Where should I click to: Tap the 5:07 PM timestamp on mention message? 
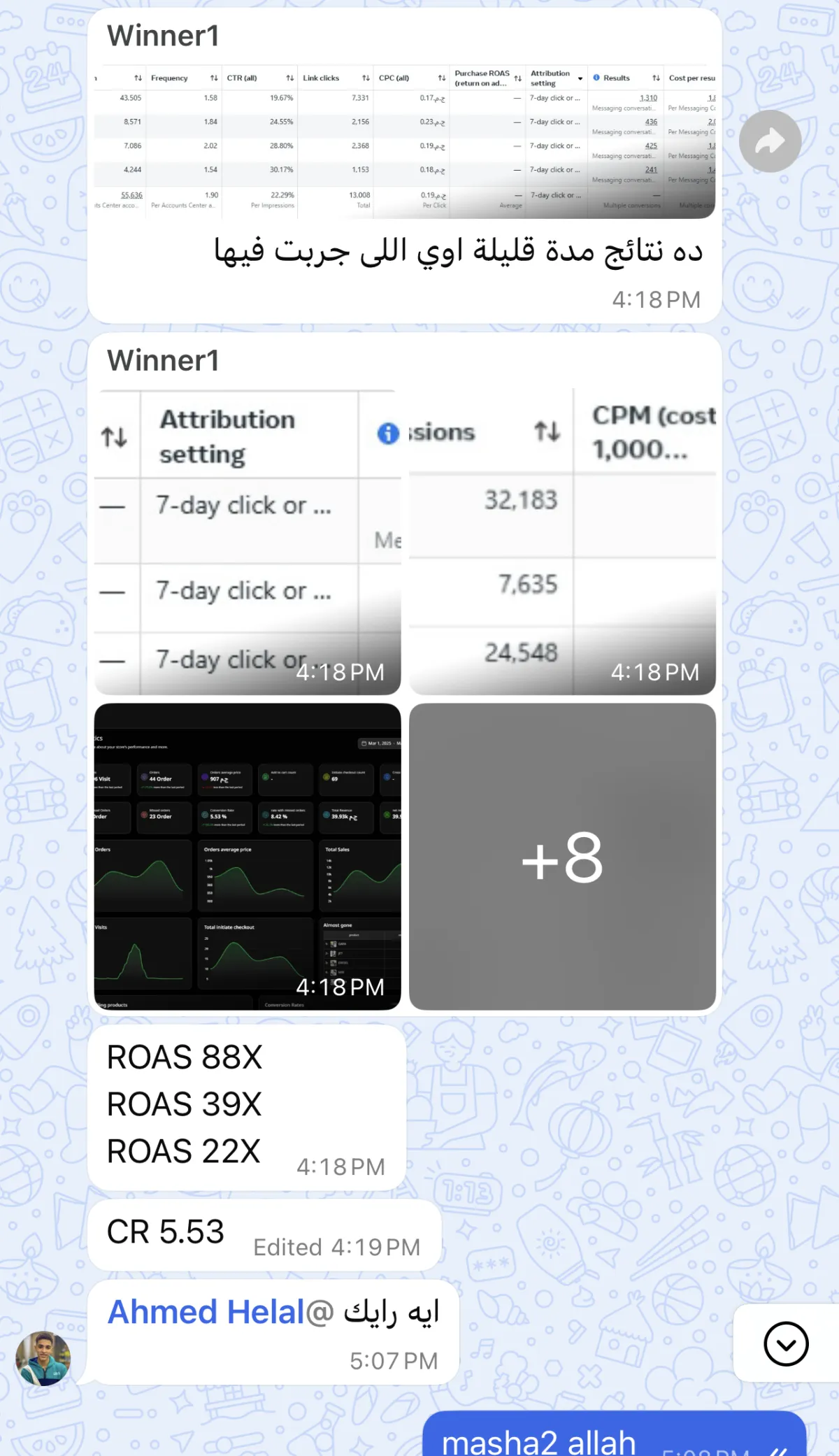(394, 1361)
